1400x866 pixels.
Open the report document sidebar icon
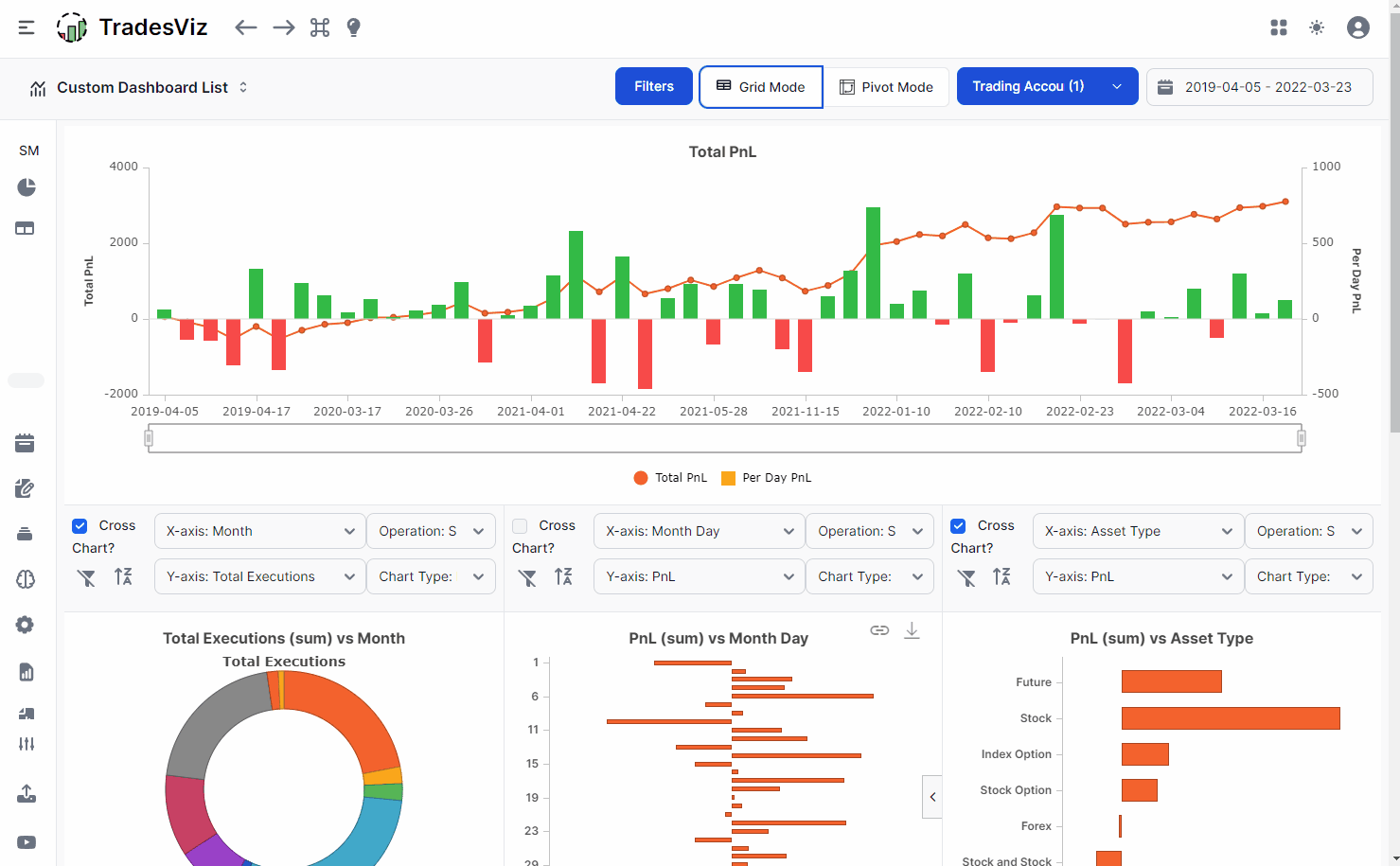pos(27,672)
